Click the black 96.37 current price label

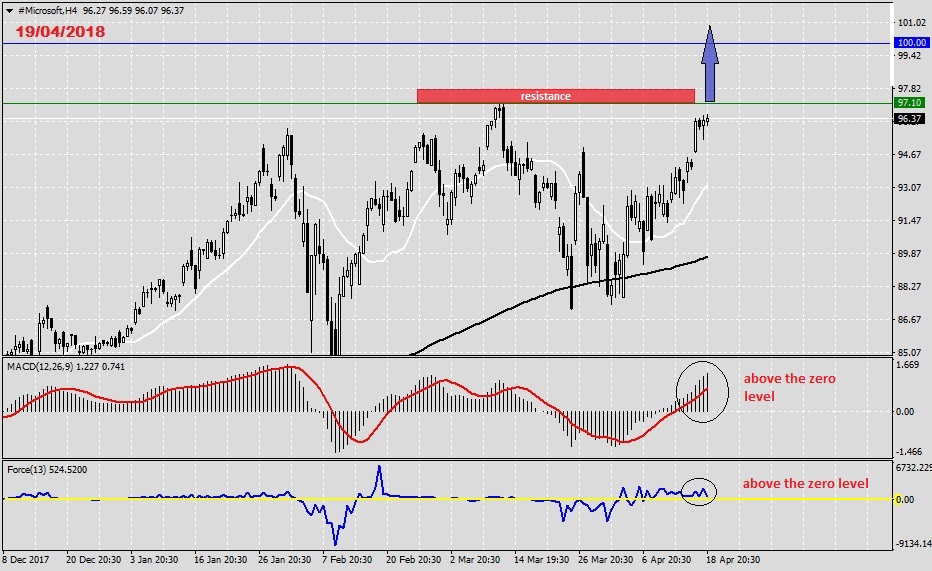(x=909, y=119)
